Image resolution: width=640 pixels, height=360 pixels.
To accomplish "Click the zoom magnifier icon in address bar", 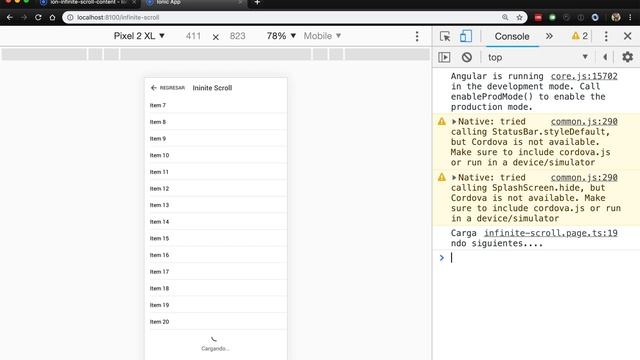I will 505,18.
